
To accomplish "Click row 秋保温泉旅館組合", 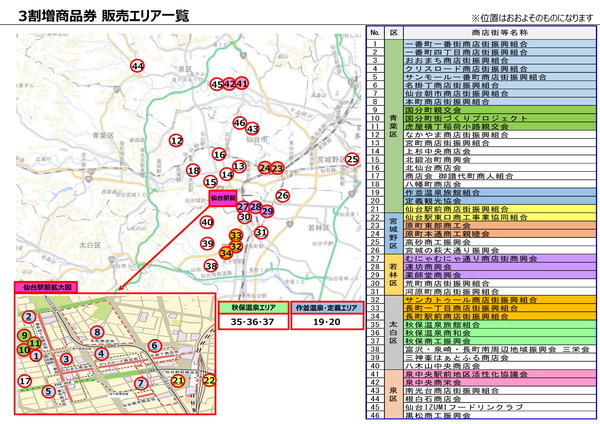I will click(x=500, y=325).
